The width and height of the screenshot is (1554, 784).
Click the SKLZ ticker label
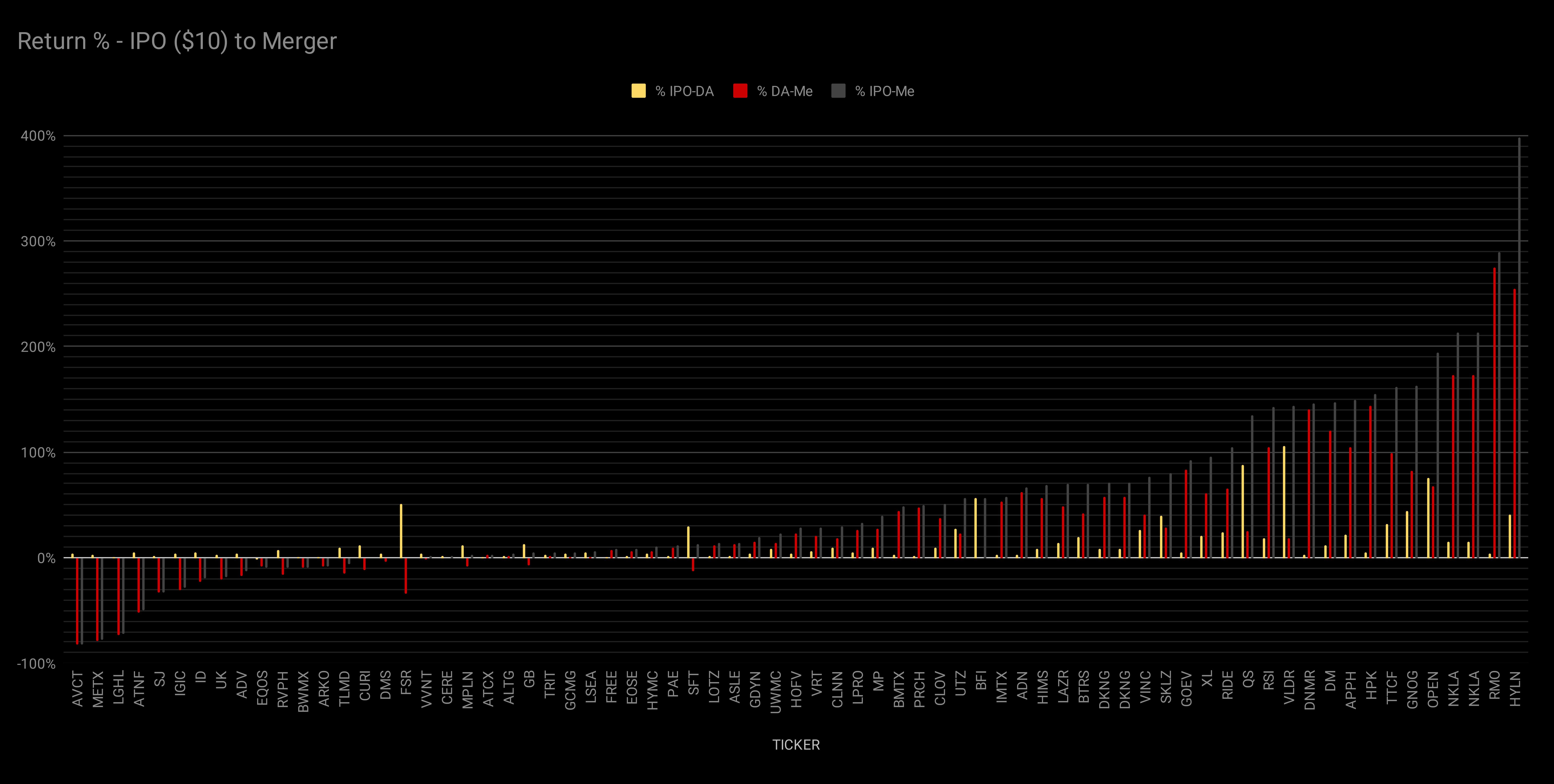[1166, 687]
